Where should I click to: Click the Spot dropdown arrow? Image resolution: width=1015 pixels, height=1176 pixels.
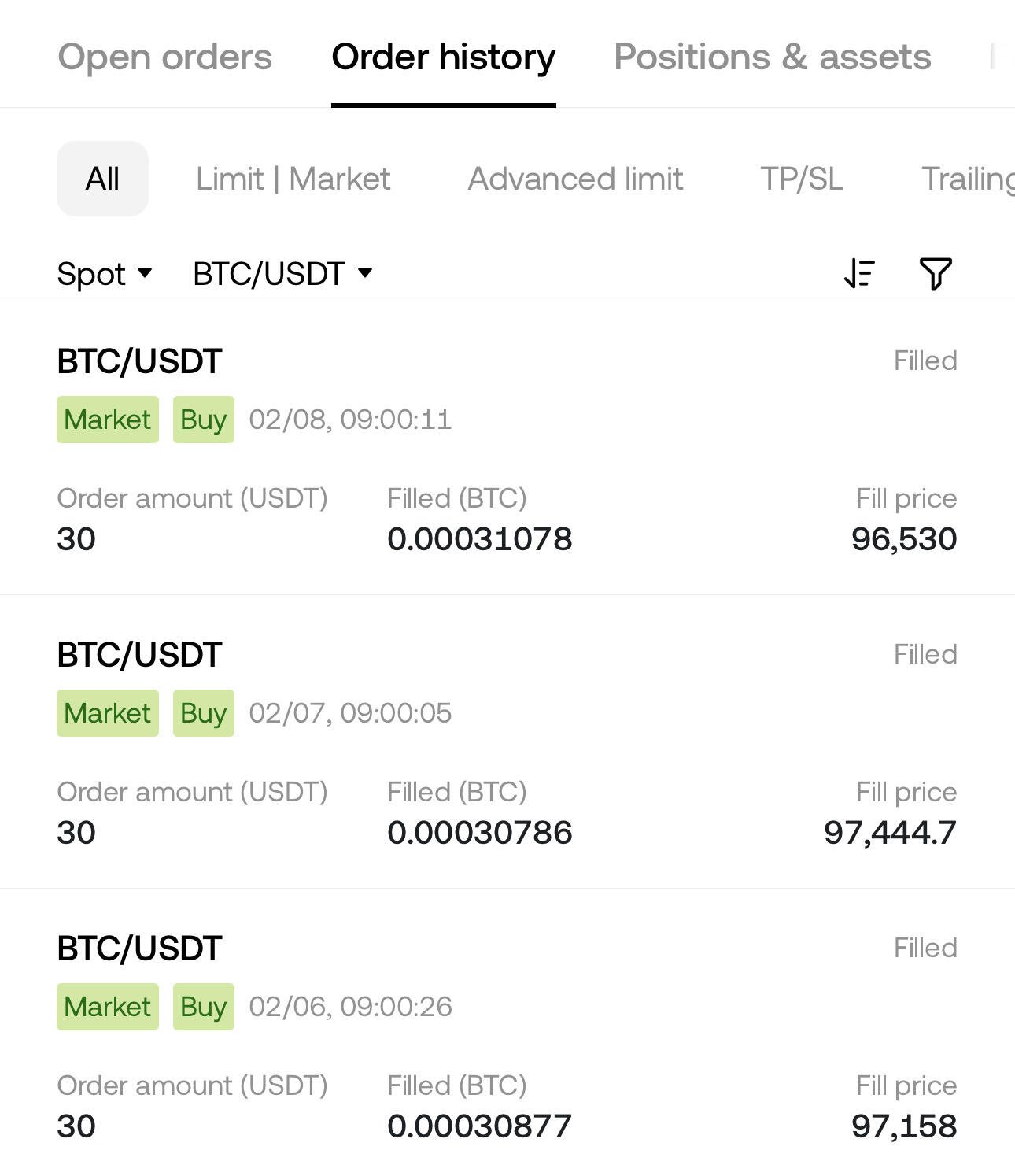(x=144, y=273)
